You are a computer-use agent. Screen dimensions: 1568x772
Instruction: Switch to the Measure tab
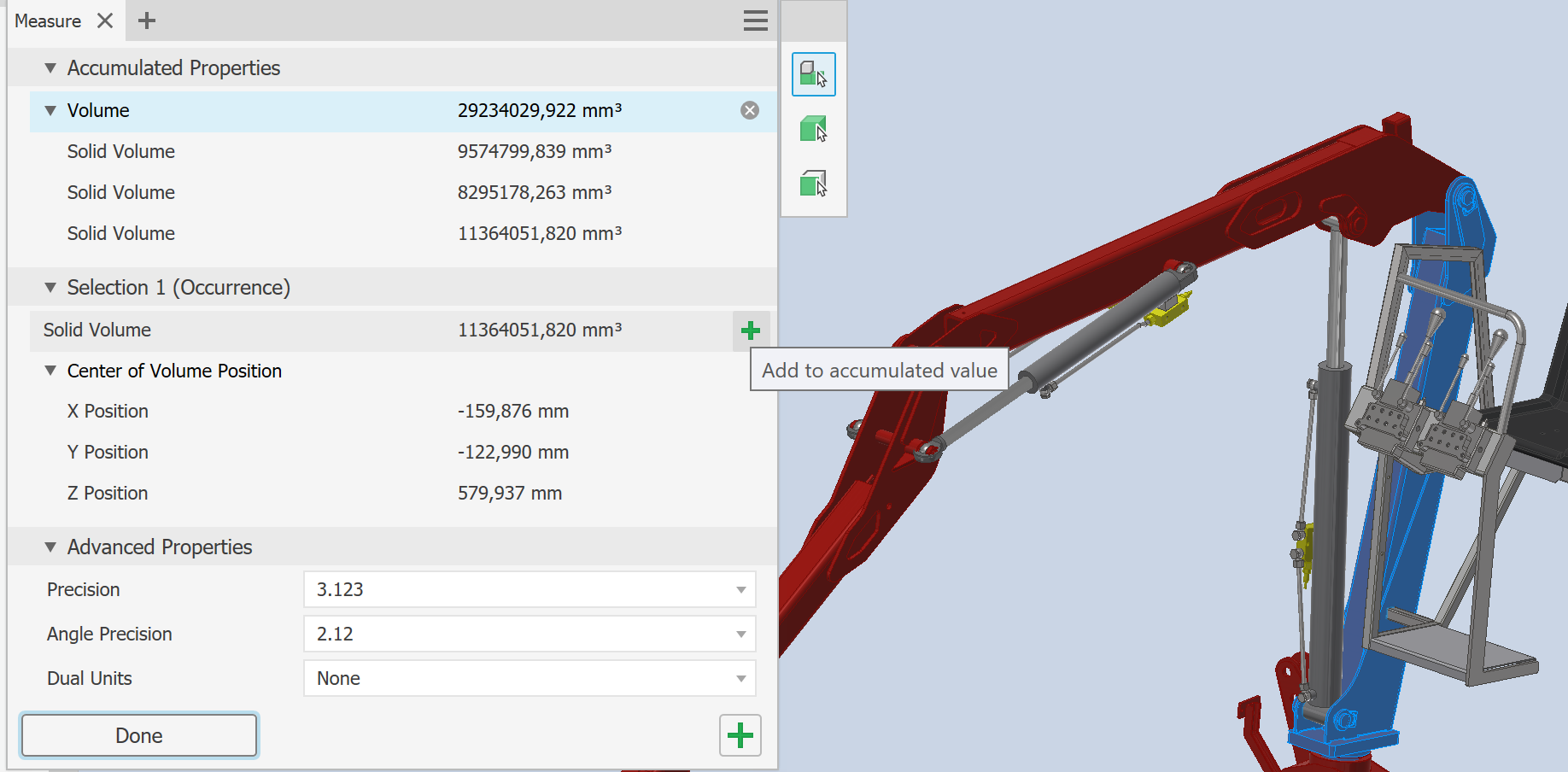pyautogui.click(x=47, y=20)
